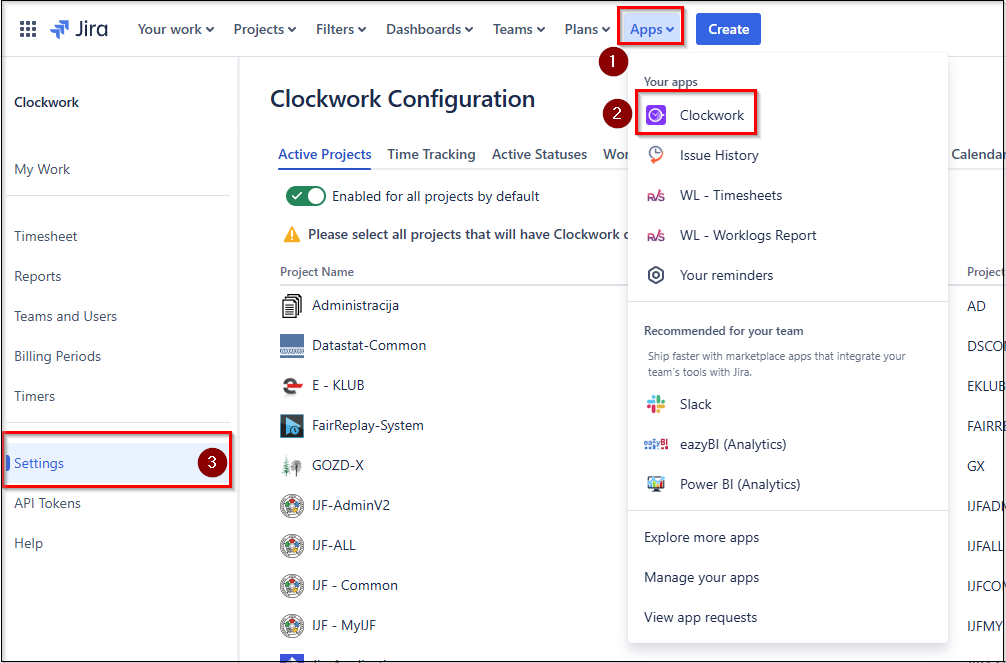Select Your reminders from Apps menu

tap(788, 275)
